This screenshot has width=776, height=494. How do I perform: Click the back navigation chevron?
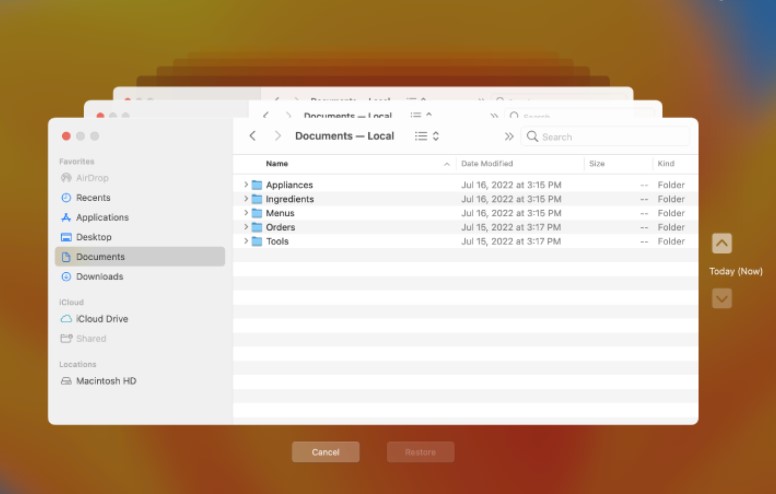click(252, 136)
